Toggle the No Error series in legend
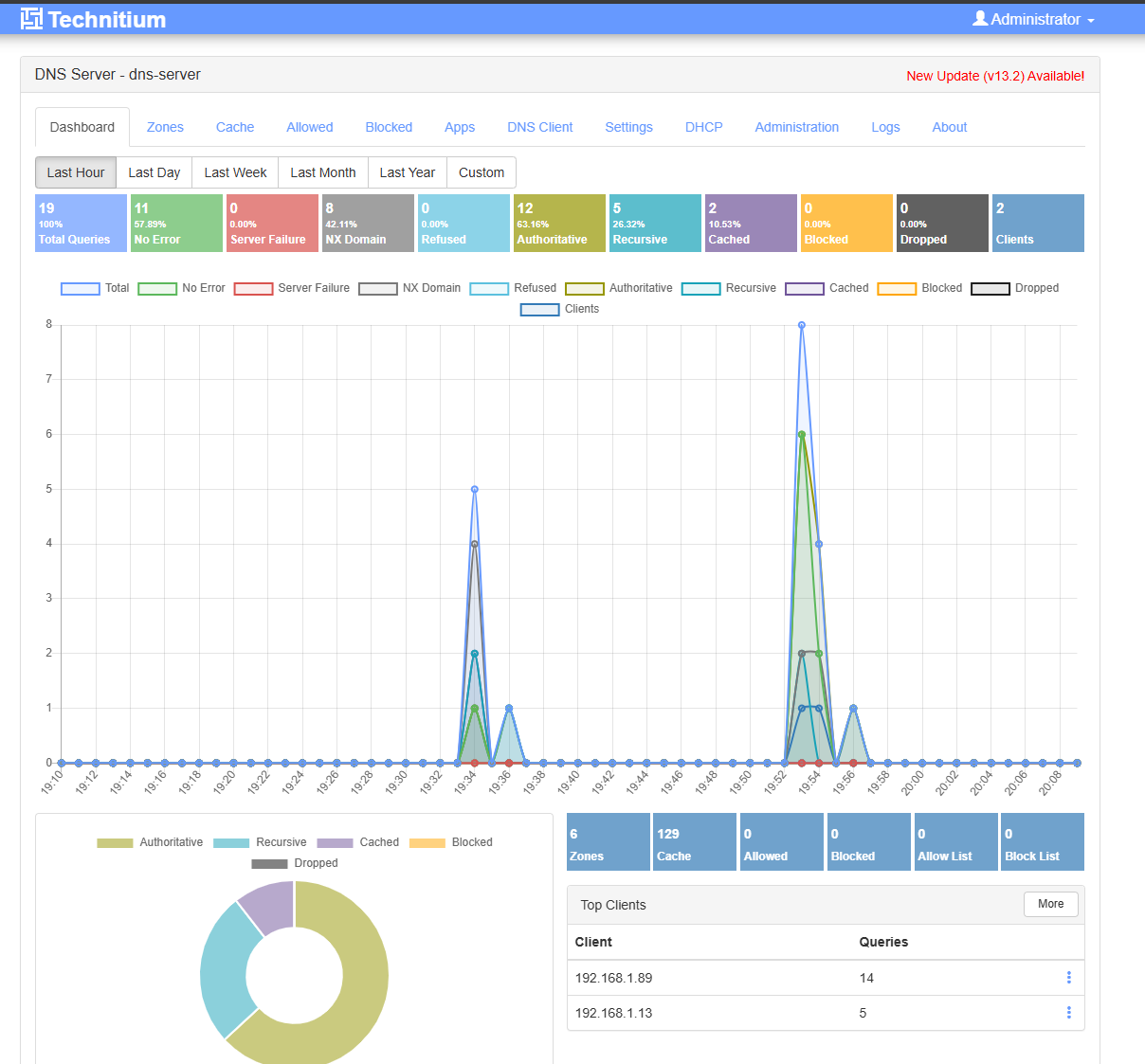 [181, 288]
